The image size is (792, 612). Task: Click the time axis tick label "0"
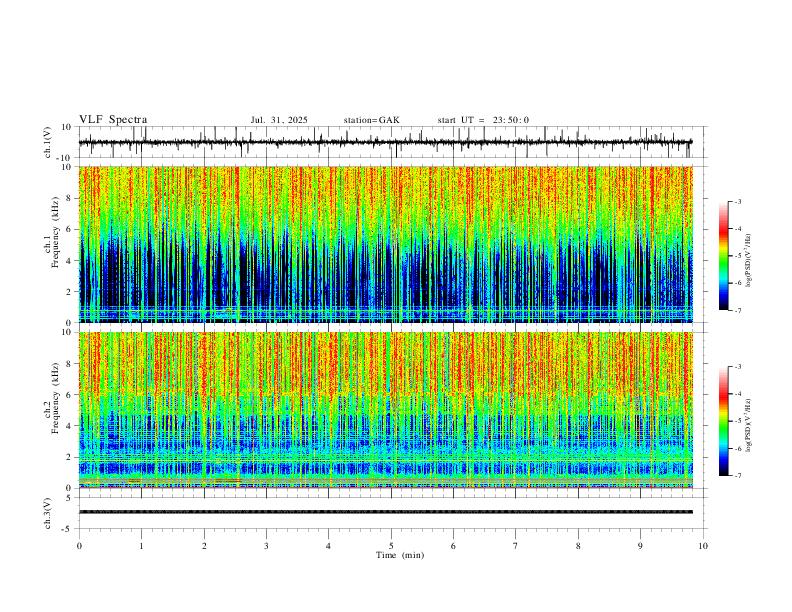tap(79, 546)
